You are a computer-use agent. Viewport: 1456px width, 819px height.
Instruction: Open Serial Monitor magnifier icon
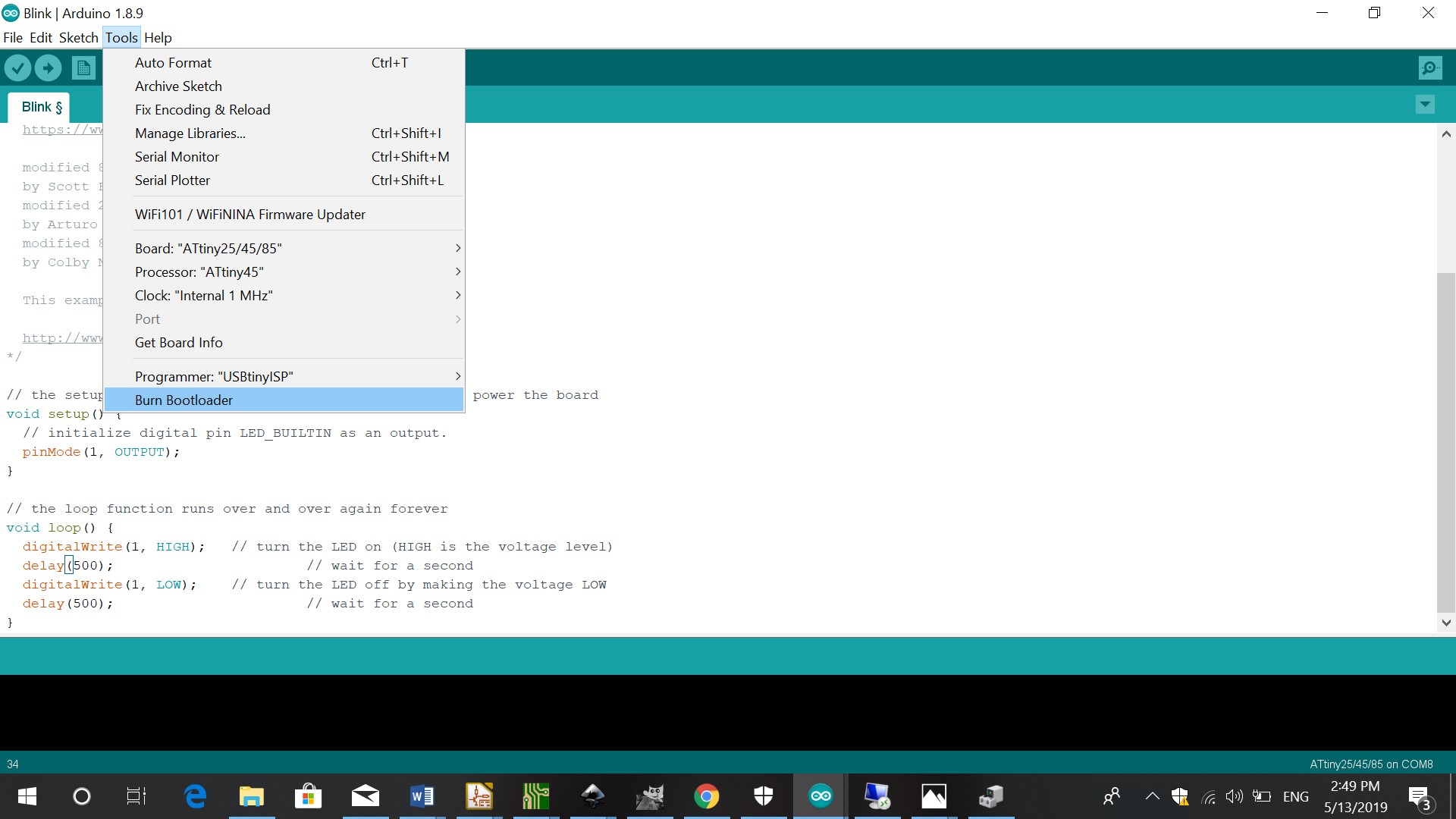click(x=1429, y=68)
